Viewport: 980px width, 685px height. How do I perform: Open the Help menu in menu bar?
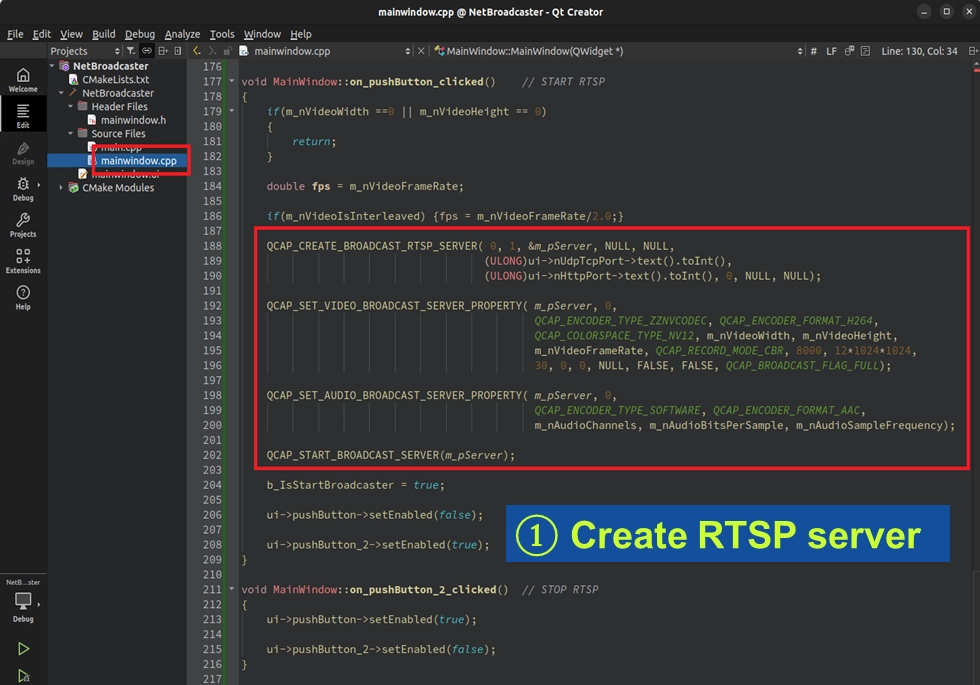[301, 34]
